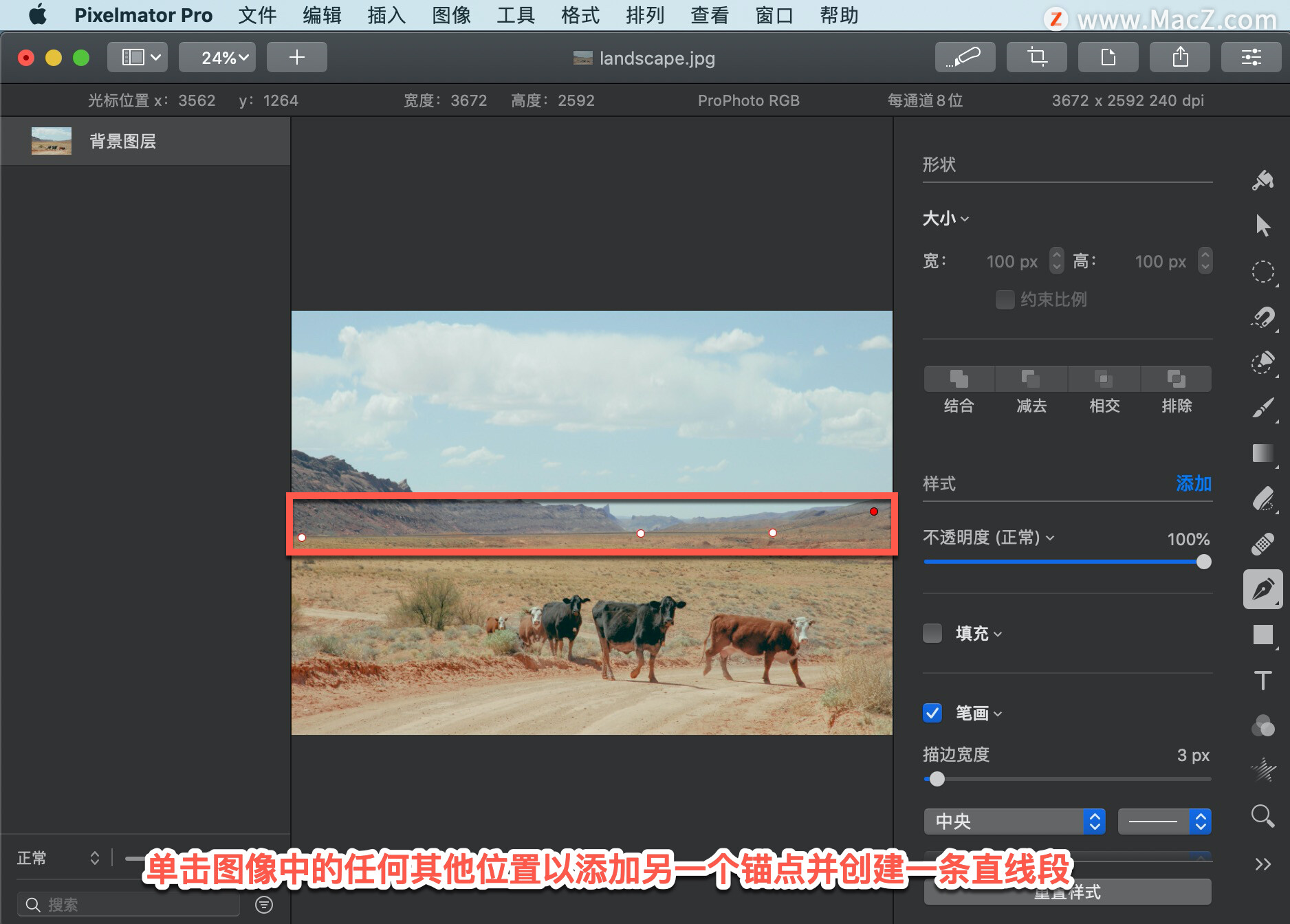Select the Repair bandage tool
1290x924 pixels.
pos(1262,544)
